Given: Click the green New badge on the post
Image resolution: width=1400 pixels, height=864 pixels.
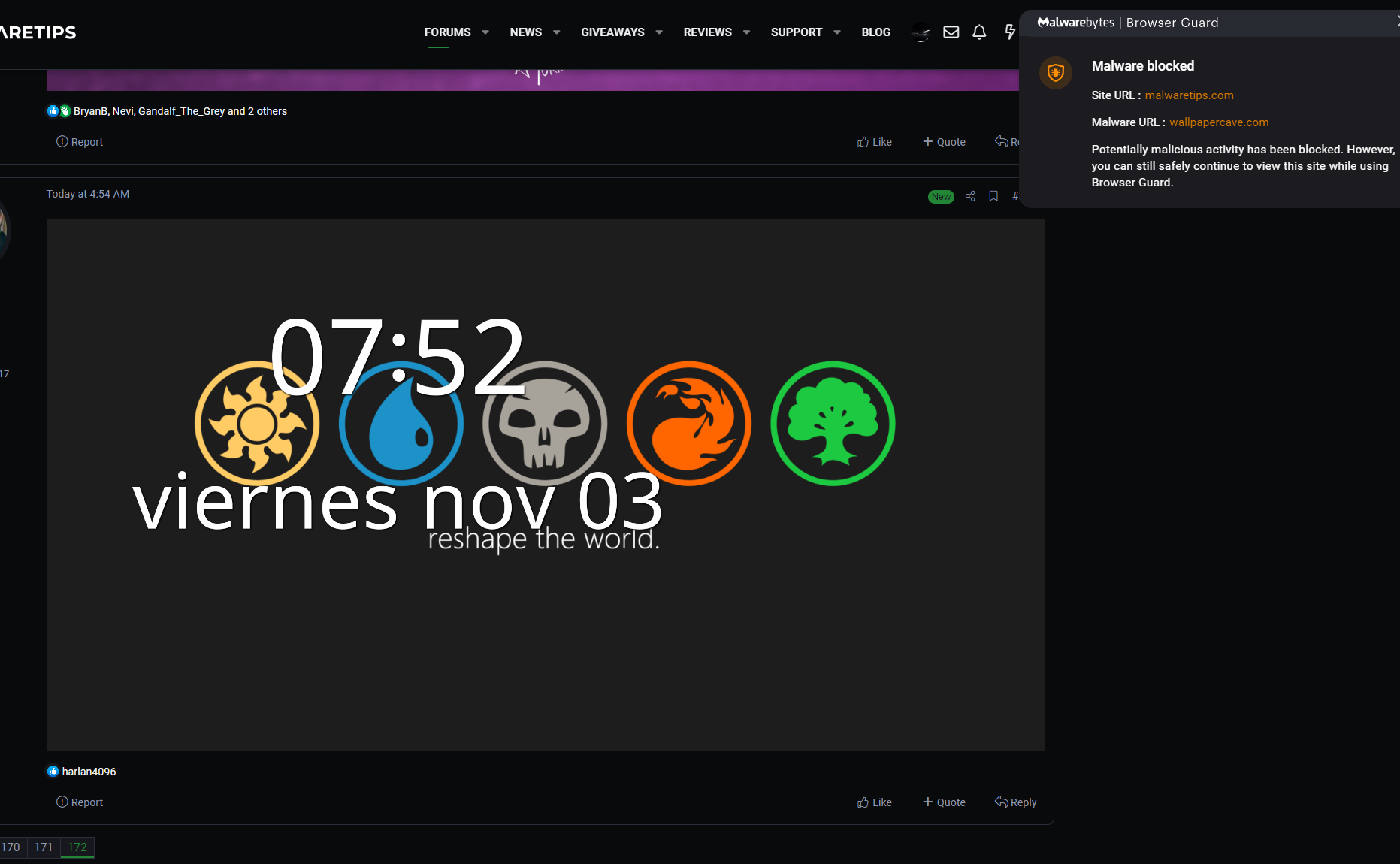Looking at the screenshot, I should (x=941, y=197).
